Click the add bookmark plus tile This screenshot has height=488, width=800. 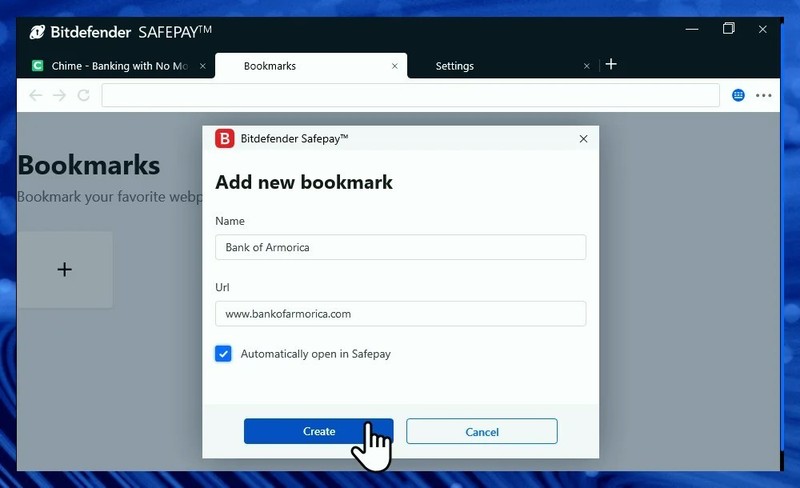[x=65, y=270]
